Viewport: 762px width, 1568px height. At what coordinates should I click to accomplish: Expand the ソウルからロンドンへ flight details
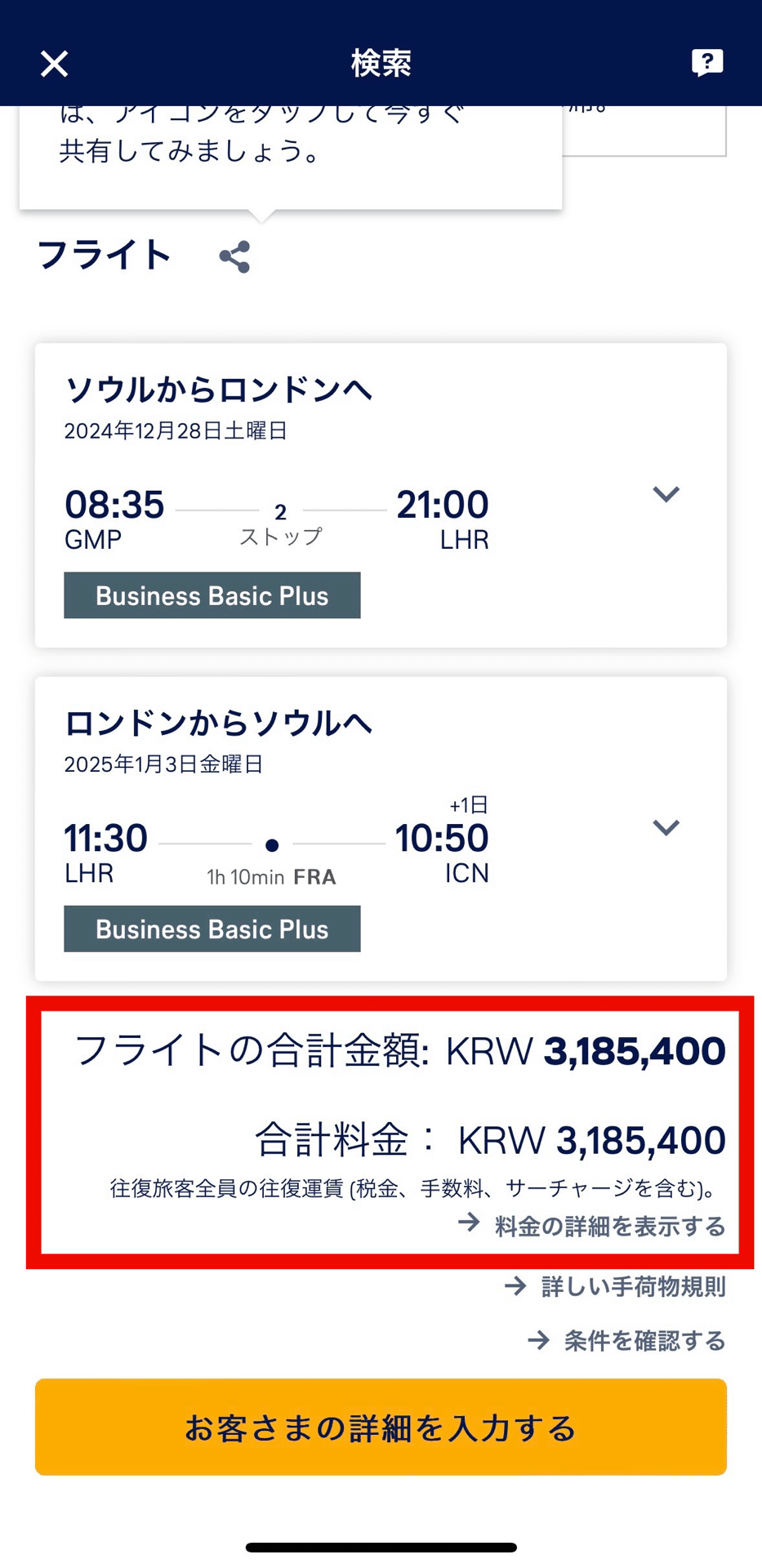click(666, 494)
